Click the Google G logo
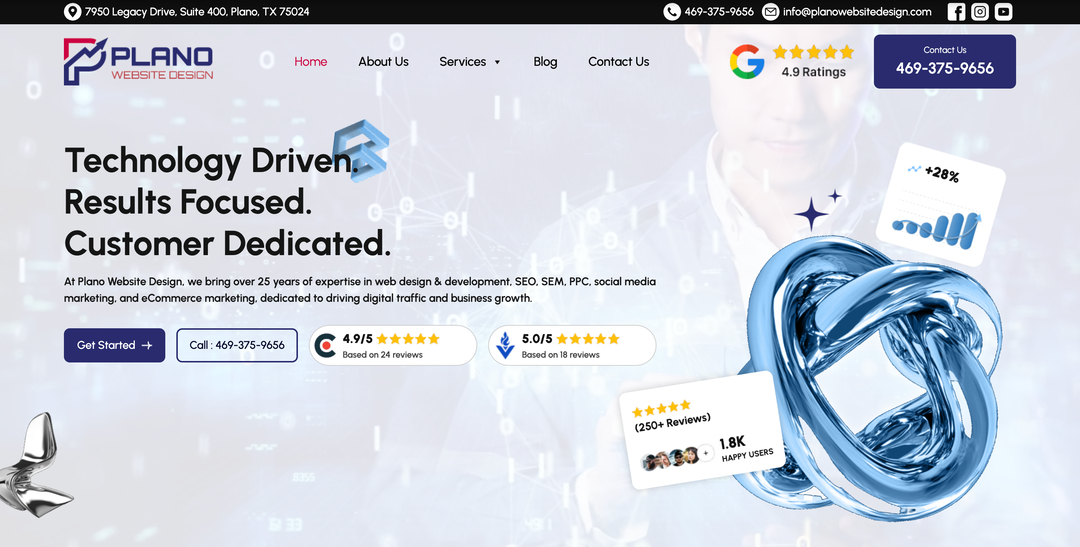The image size is (1080, 547). coord(747,61)
